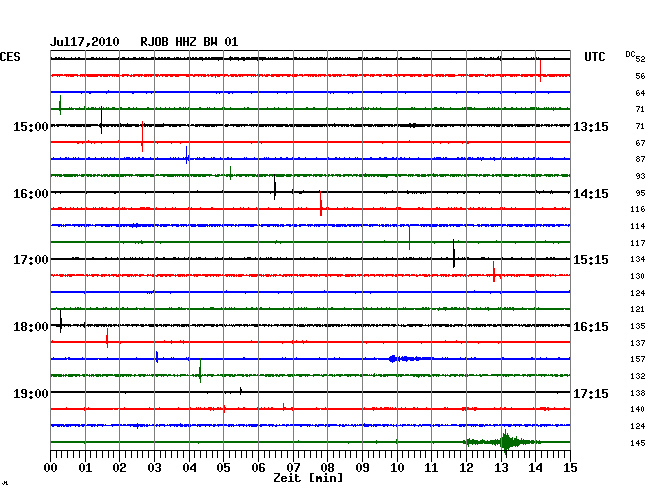Screen dimensions: 650x494
Task: Click the 13:15 UTC time label
Action: (591, 126)
